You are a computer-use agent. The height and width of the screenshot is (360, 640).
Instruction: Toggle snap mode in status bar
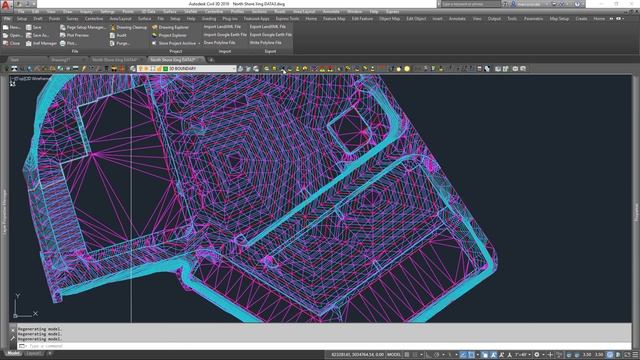pyautogui.click(x=416, y=355)
